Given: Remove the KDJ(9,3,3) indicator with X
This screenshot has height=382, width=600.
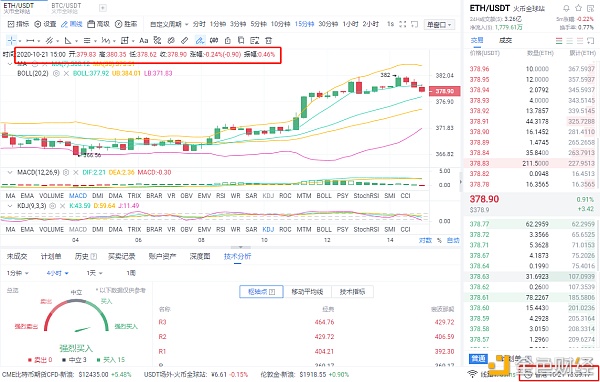Looking at the screenshot, I should [x=62, y=206].
